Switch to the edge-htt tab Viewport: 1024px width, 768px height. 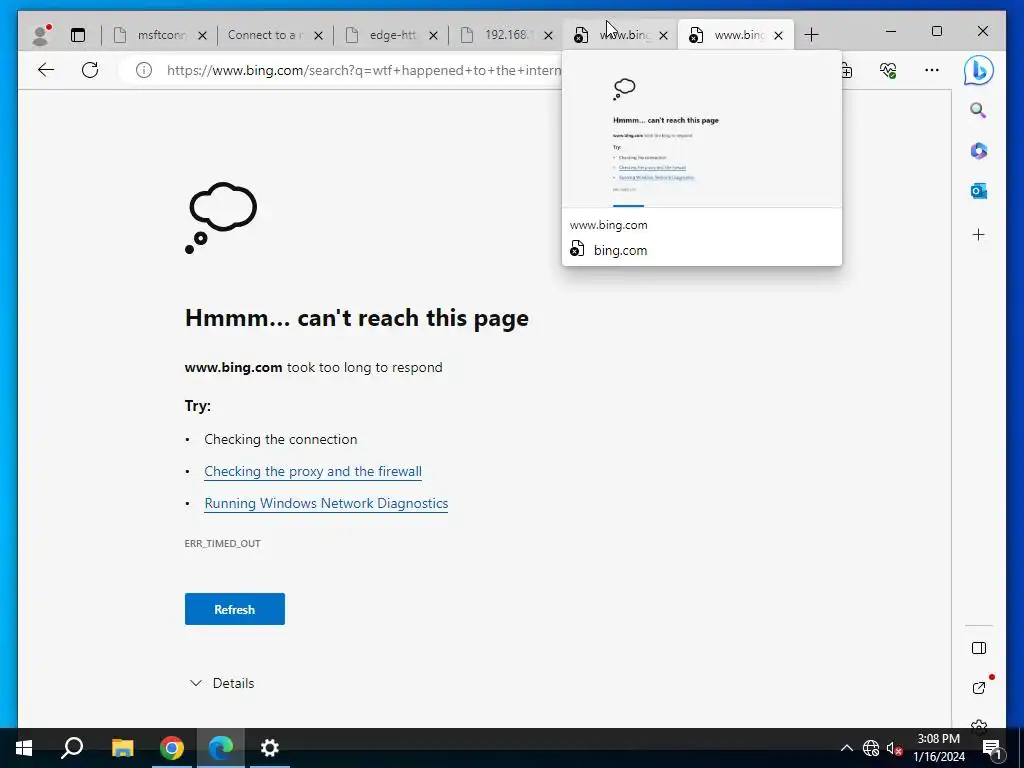[392, 35]
